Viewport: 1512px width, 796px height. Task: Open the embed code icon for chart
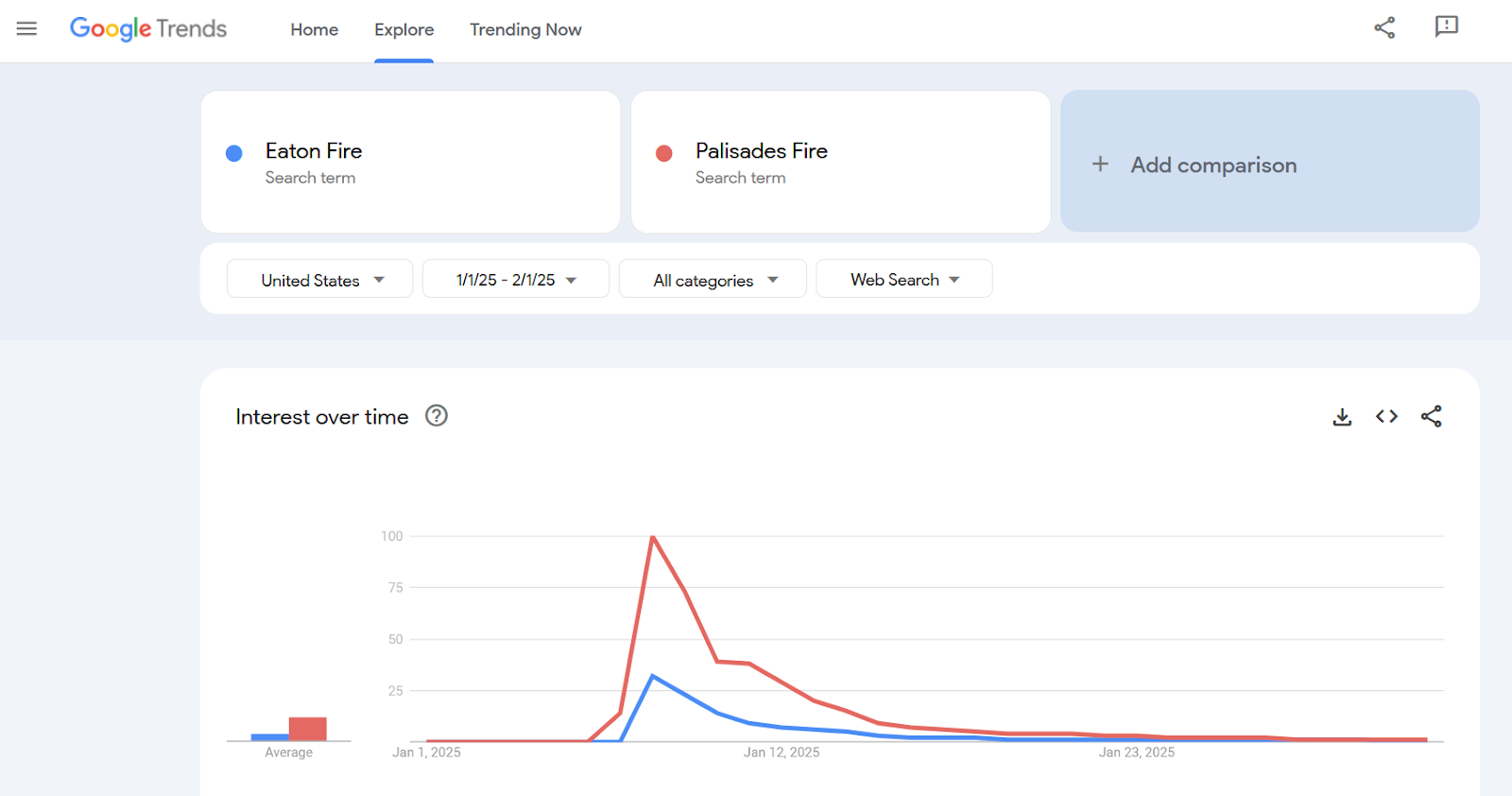[x=1386, y=416]
